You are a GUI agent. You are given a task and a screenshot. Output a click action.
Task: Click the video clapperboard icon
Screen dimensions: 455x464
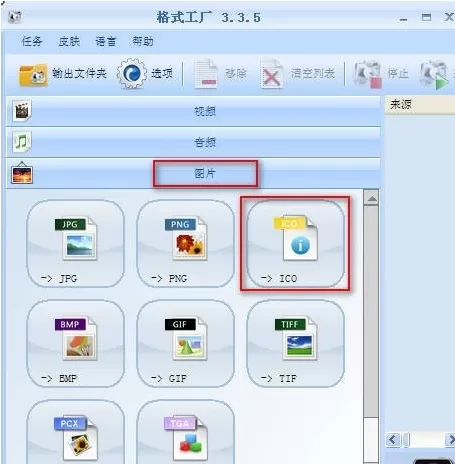[22, 111]
